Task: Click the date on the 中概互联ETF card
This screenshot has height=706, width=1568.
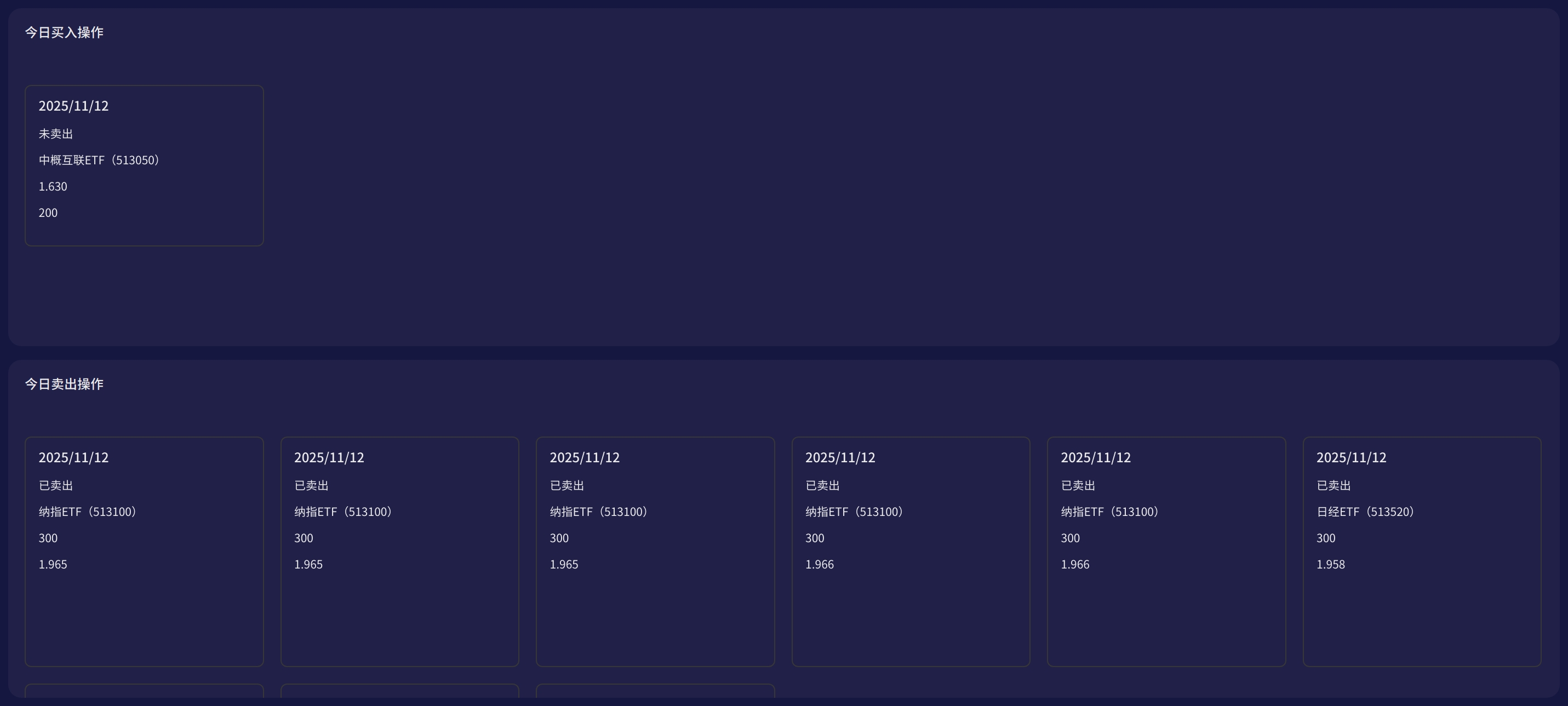Action: (73, 106)
